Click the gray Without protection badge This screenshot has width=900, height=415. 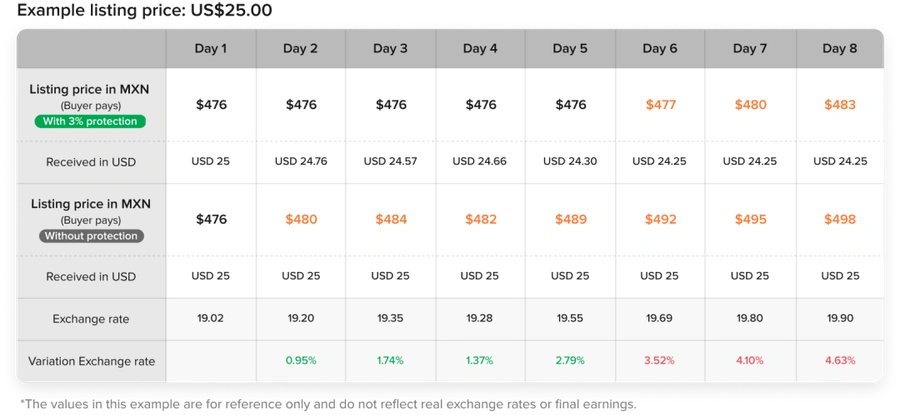(x=91, y=236)
